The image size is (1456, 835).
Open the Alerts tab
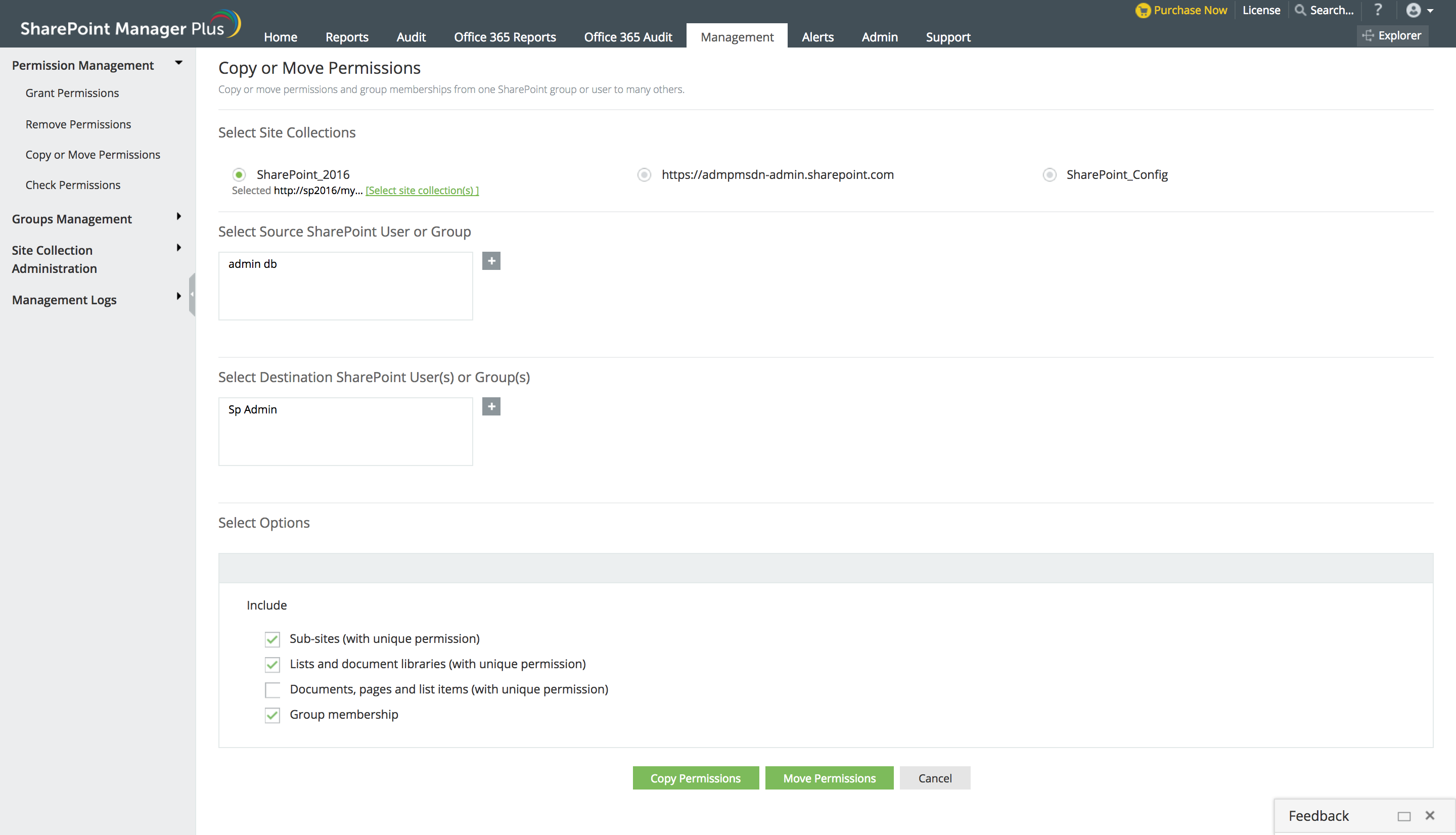(x=817, y=37)
